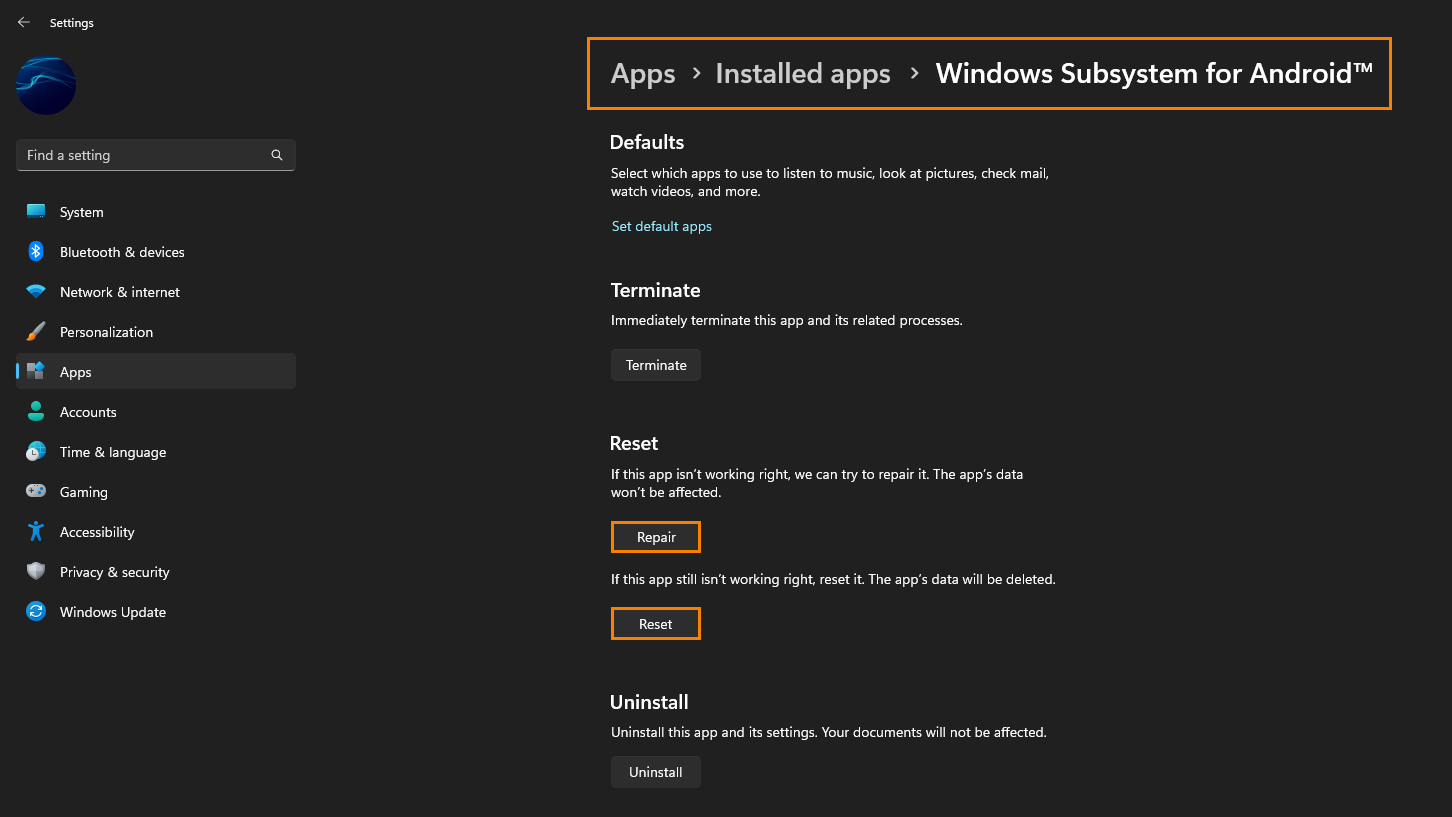
Task: Click the Reset section heading
Action: [x=634, y=443]
